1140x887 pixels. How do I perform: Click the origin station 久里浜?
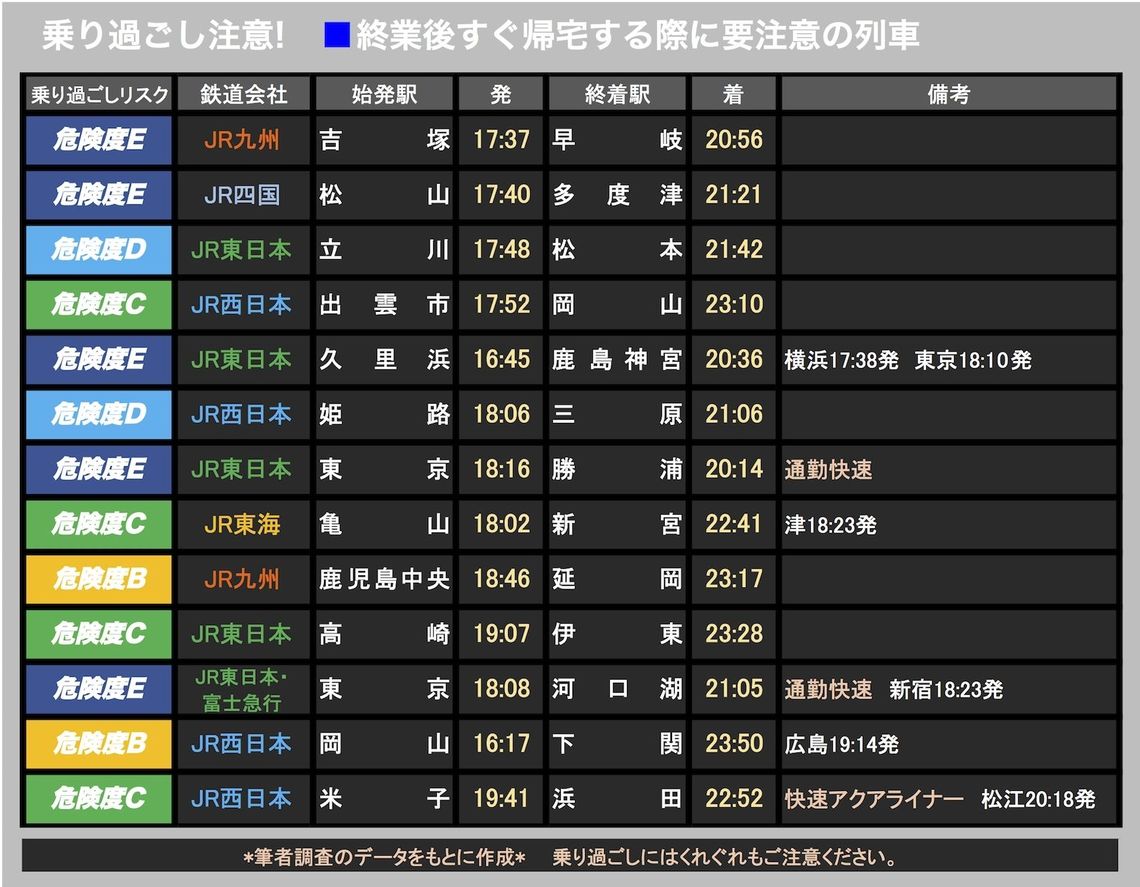384,359
